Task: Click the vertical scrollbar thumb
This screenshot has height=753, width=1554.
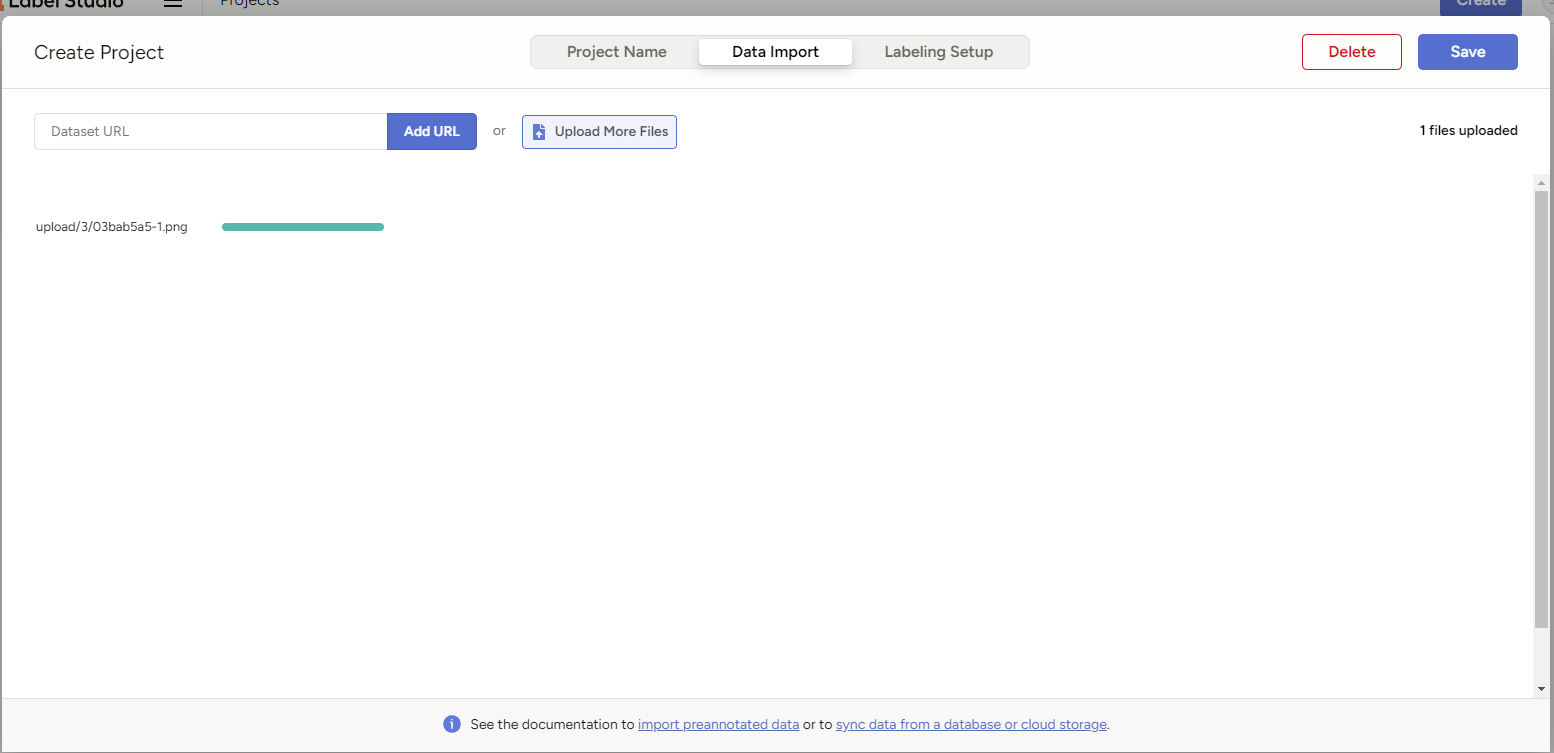Action: click(x=1541, y=410)
